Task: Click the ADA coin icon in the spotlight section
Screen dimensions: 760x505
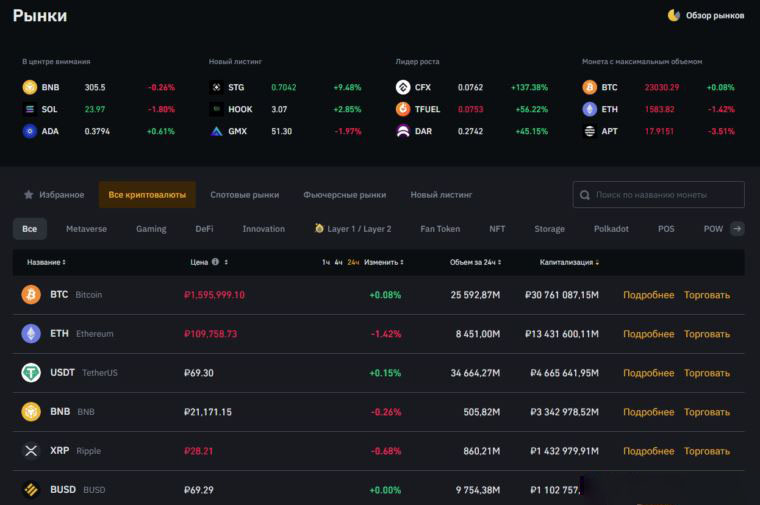Action: click(x=30, y=131)
